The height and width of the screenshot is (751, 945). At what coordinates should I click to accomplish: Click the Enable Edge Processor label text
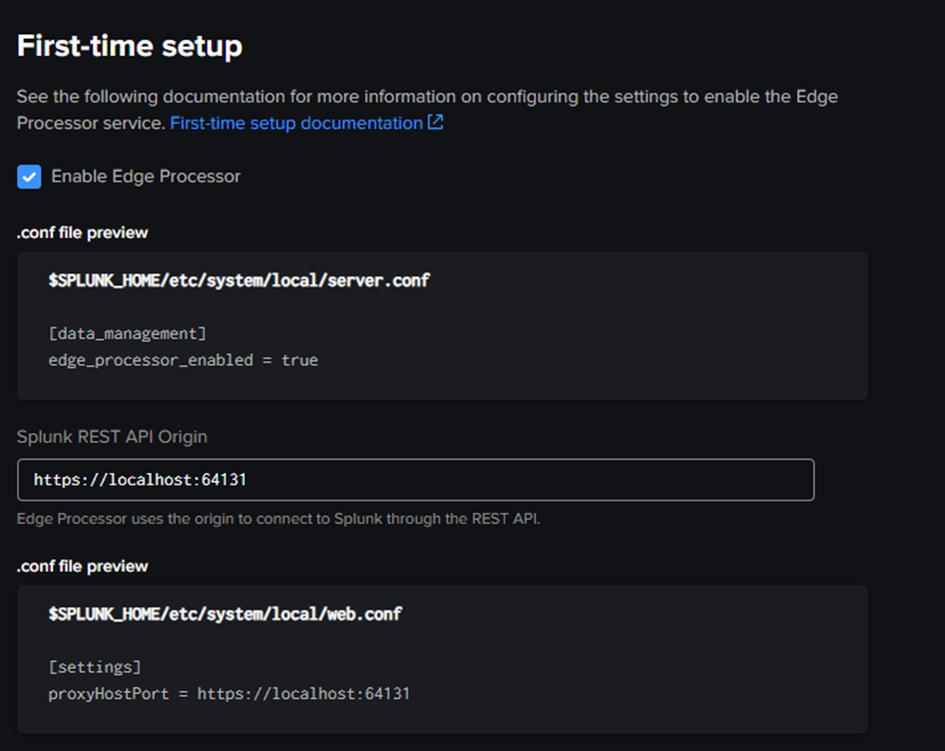tap(146, 177)
